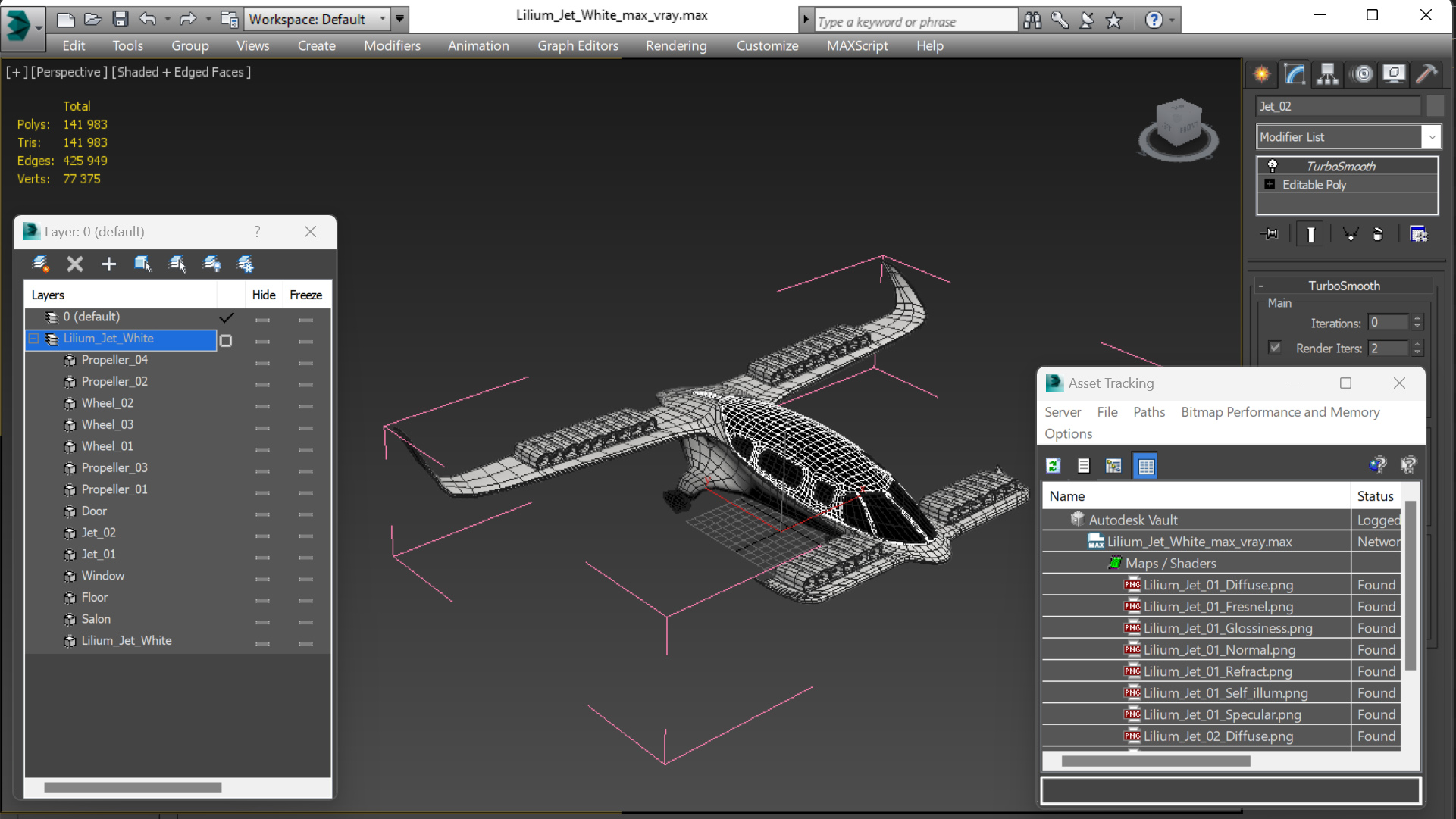Expand the Editable Poly sub-object levels

(1270, 184)
